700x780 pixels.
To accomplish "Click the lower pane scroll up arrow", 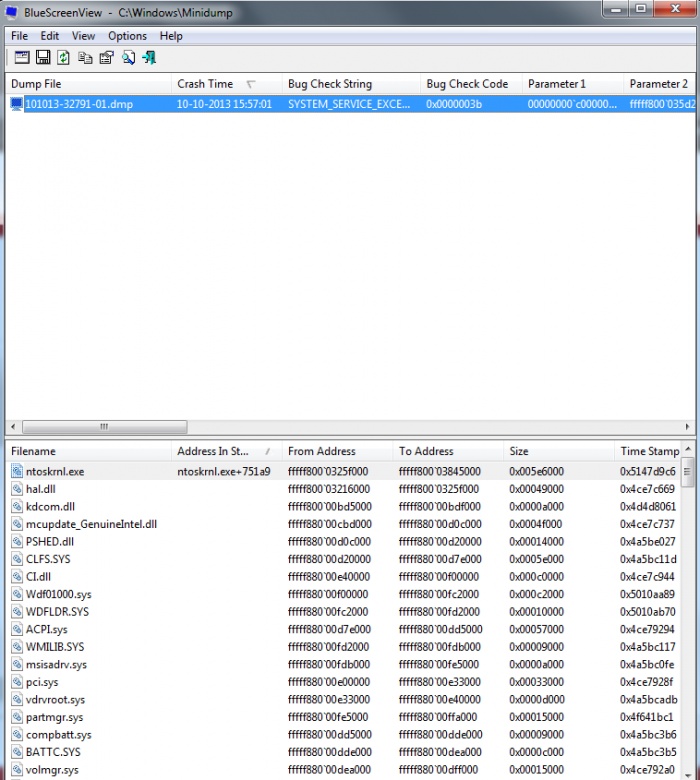I will click(x=688, y=449).
